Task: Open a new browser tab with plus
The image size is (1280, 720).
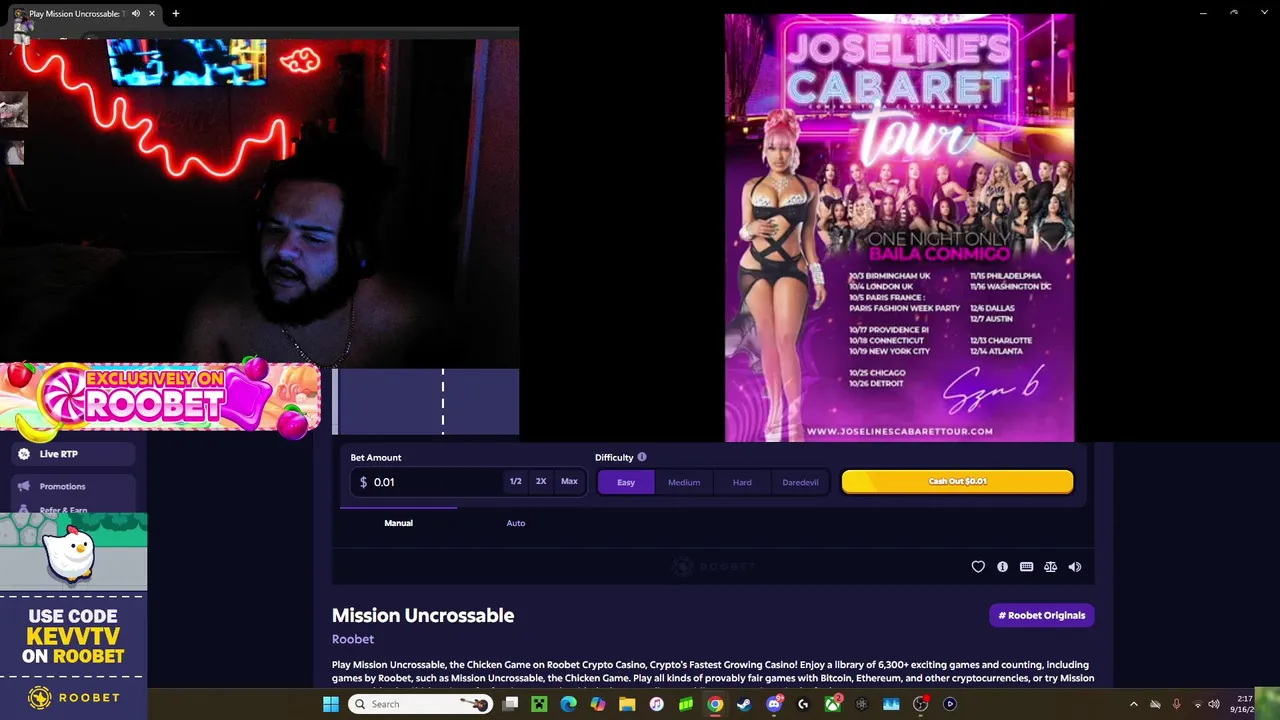Action: (x=175, y=13)
